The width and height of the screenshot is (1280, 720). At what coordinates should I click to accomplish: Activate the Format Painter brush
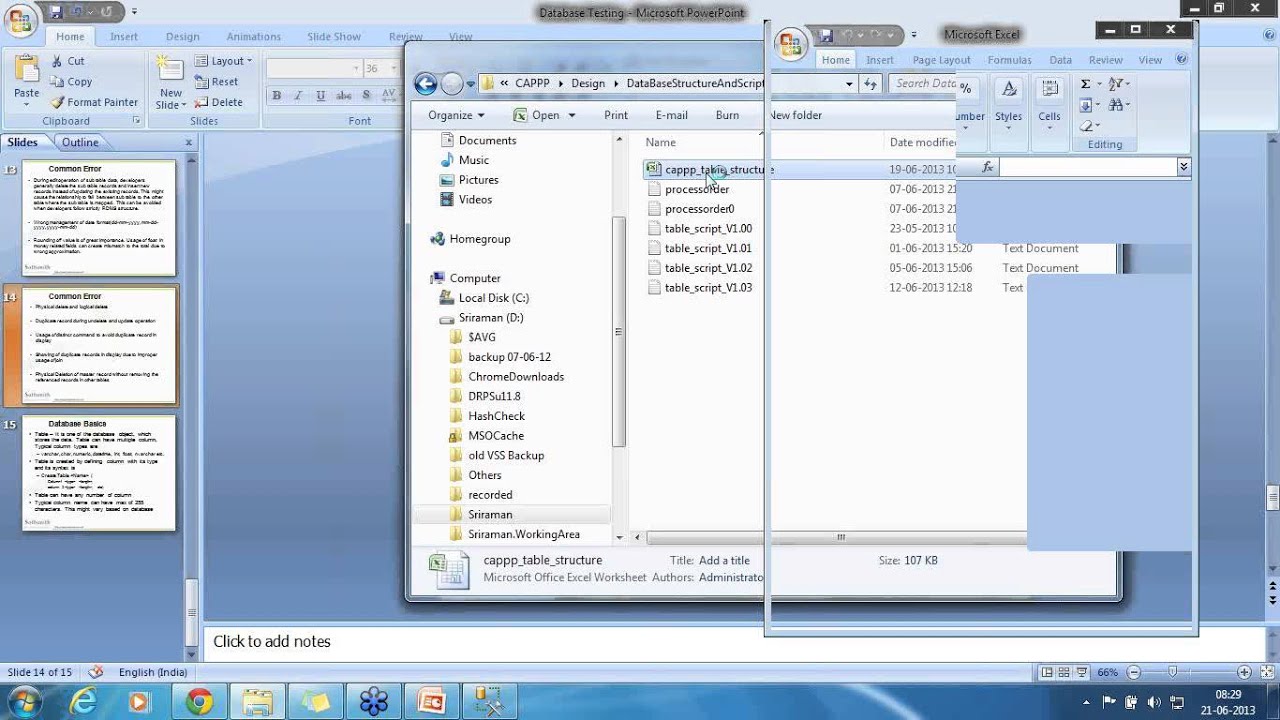pyautogui.click(x=57, y=102)
